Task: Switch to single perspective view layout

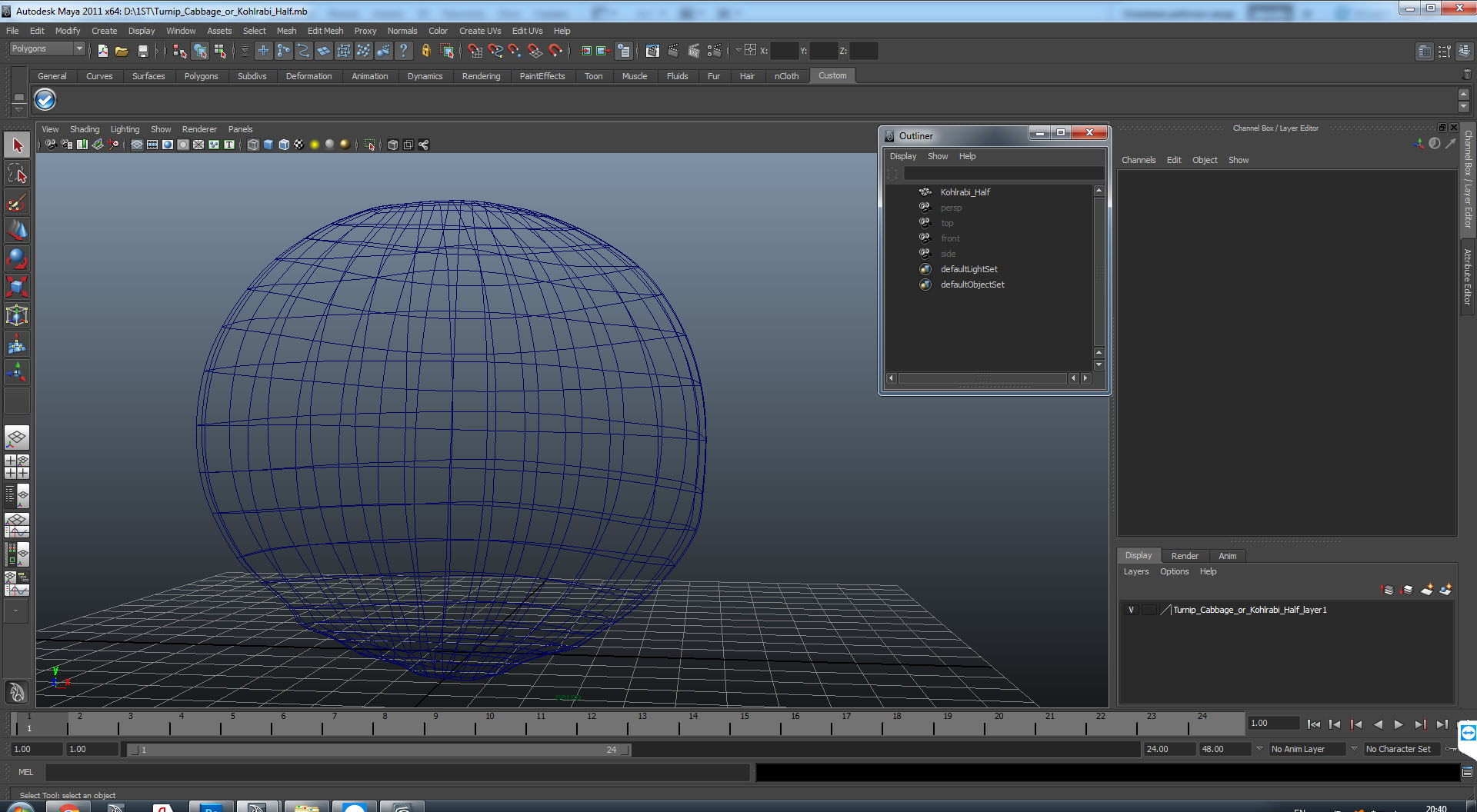Action: [x=17, y=438]
